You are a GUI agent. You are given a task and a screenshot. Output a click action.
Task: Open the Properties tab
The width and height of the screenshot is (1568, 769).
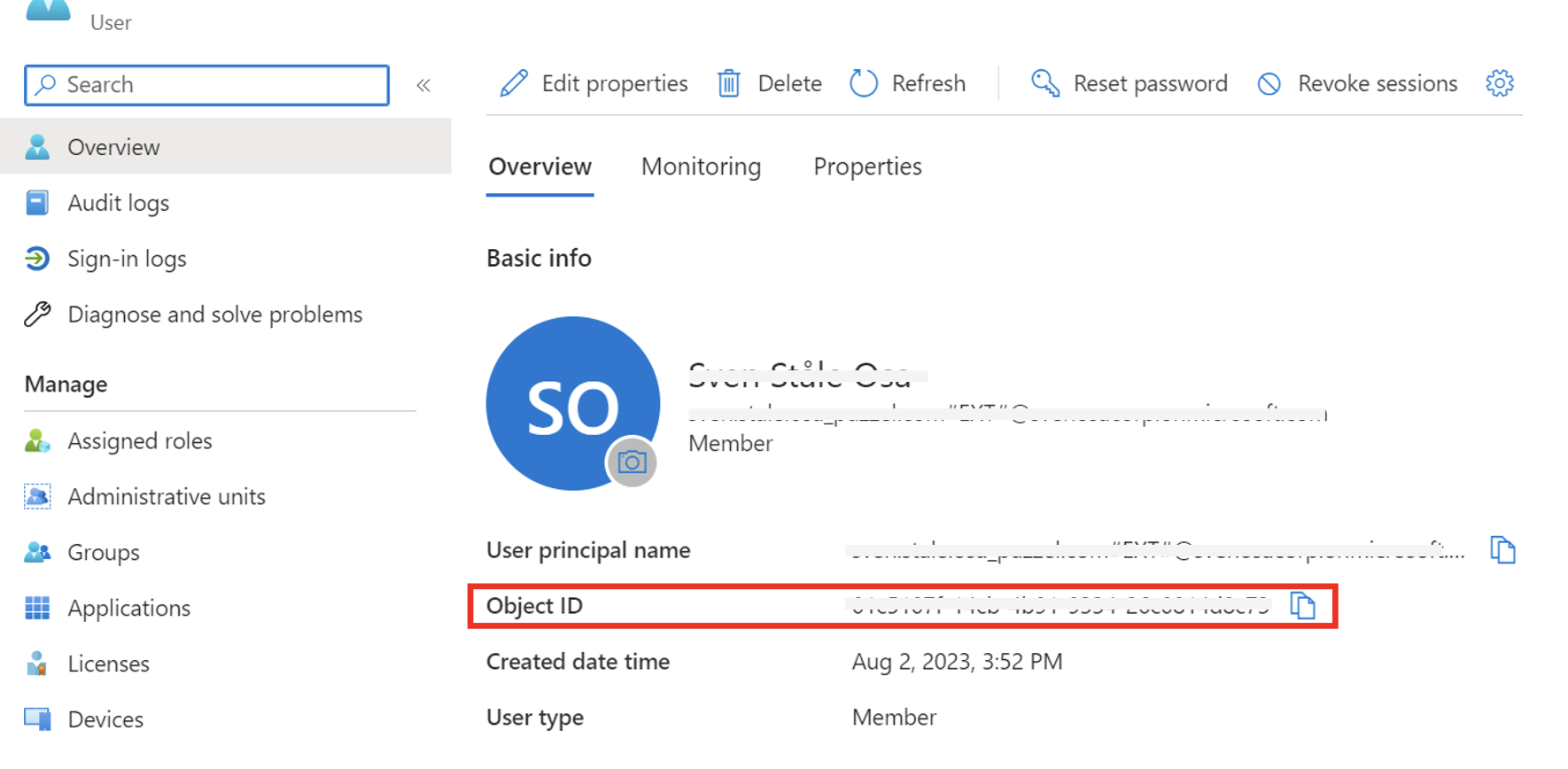867,167
